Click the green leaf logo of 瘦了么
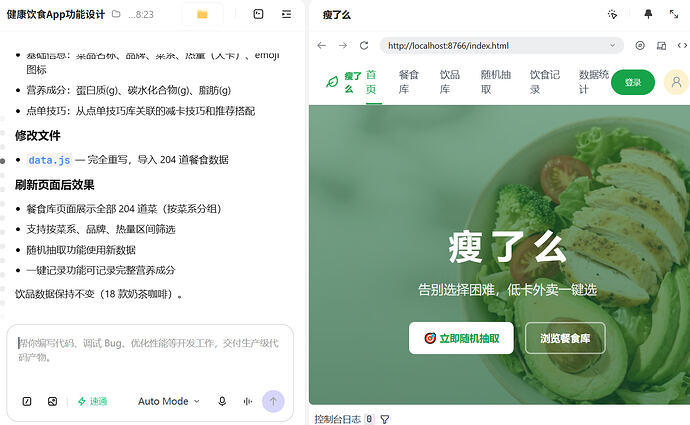 [332, 82]
